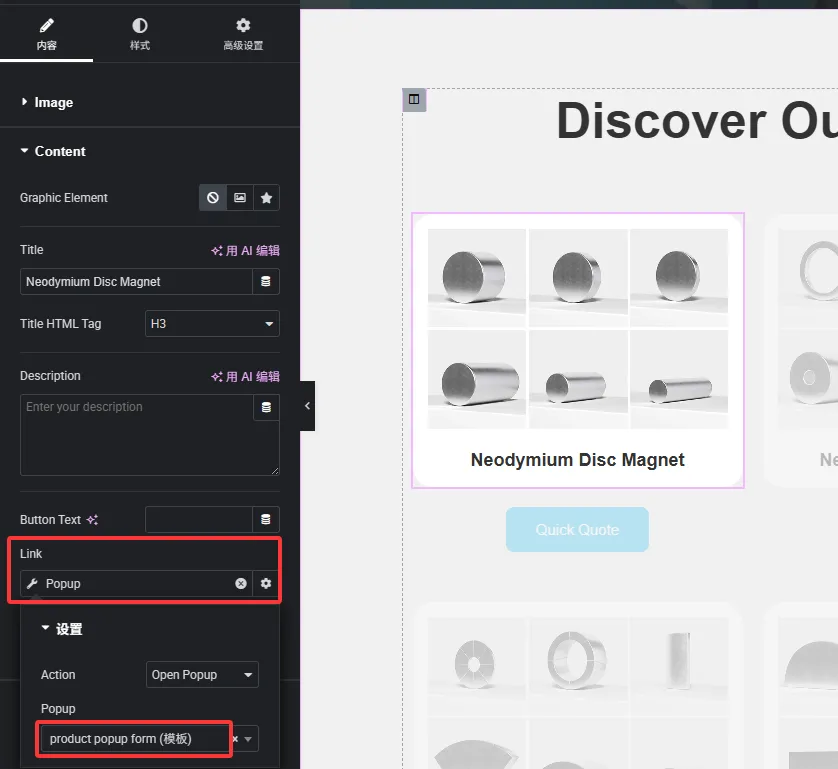Click wrench icon in Link field
This screenshot has height=769, width=838.
point(32,584)
